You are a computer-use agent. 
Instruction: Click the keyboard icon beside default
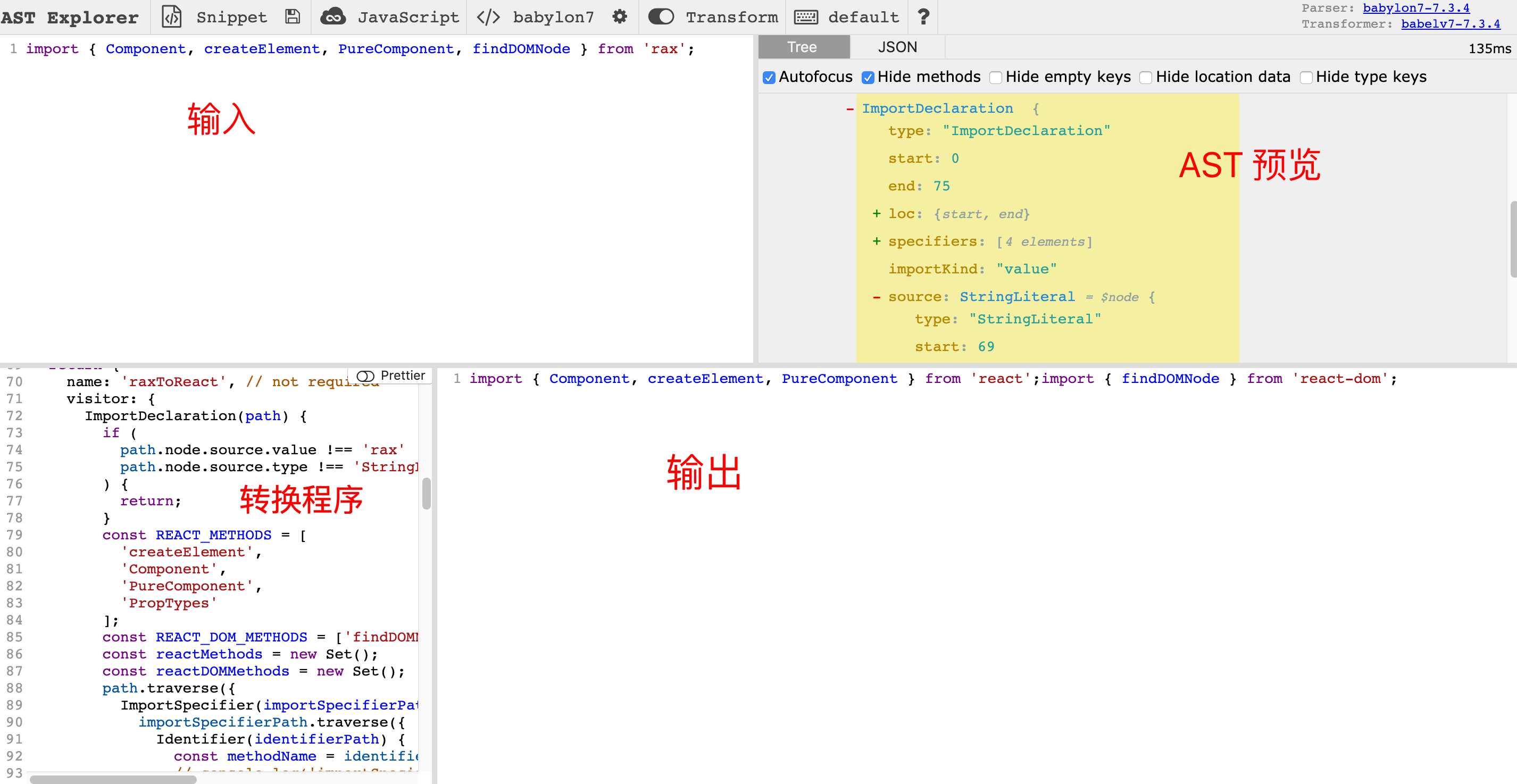pos(806,17)
